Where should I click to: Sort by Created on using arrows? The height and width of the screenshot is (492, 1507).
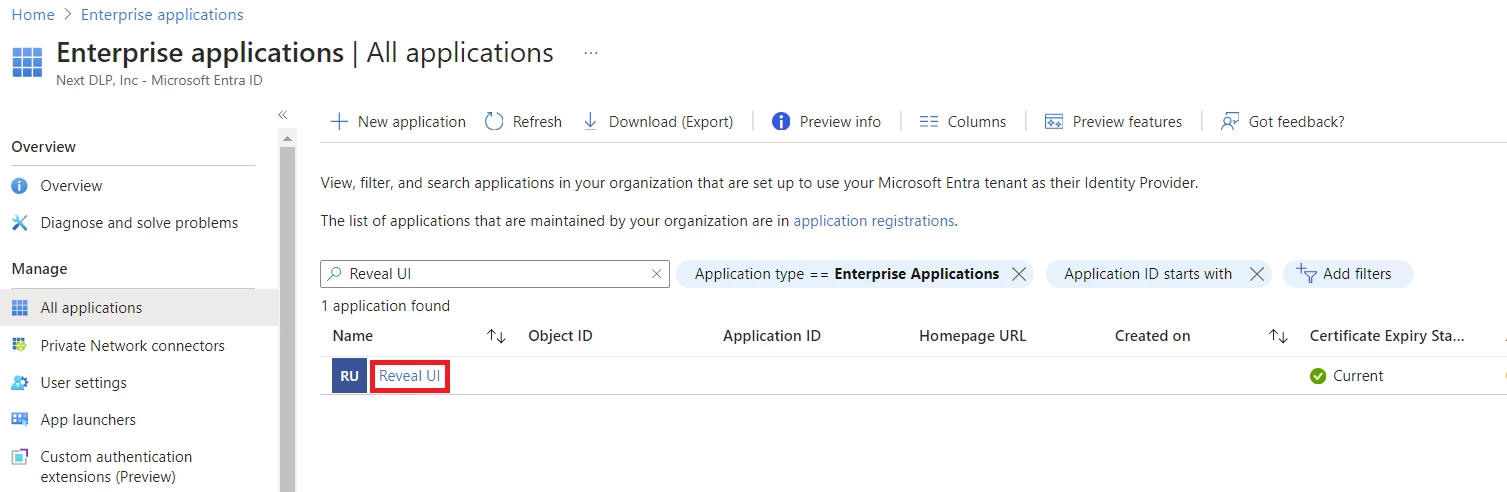1278,336
